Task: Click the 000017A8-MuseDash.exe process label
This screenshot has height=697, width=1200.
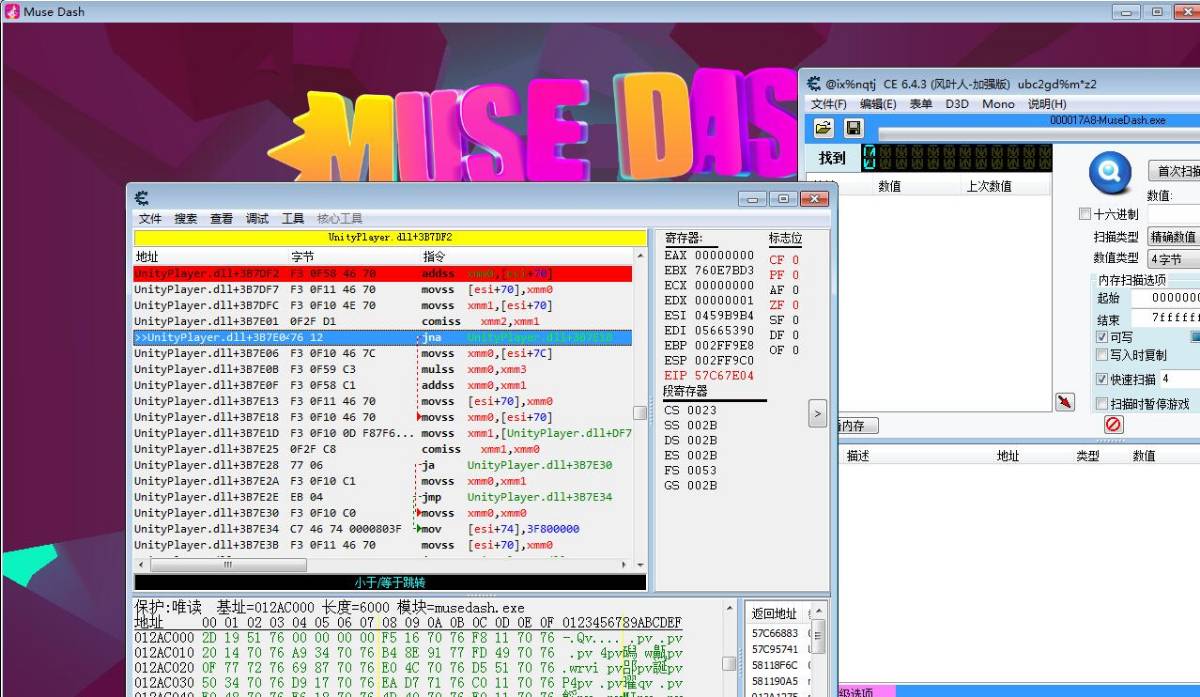Action: tap(1108, 120)
